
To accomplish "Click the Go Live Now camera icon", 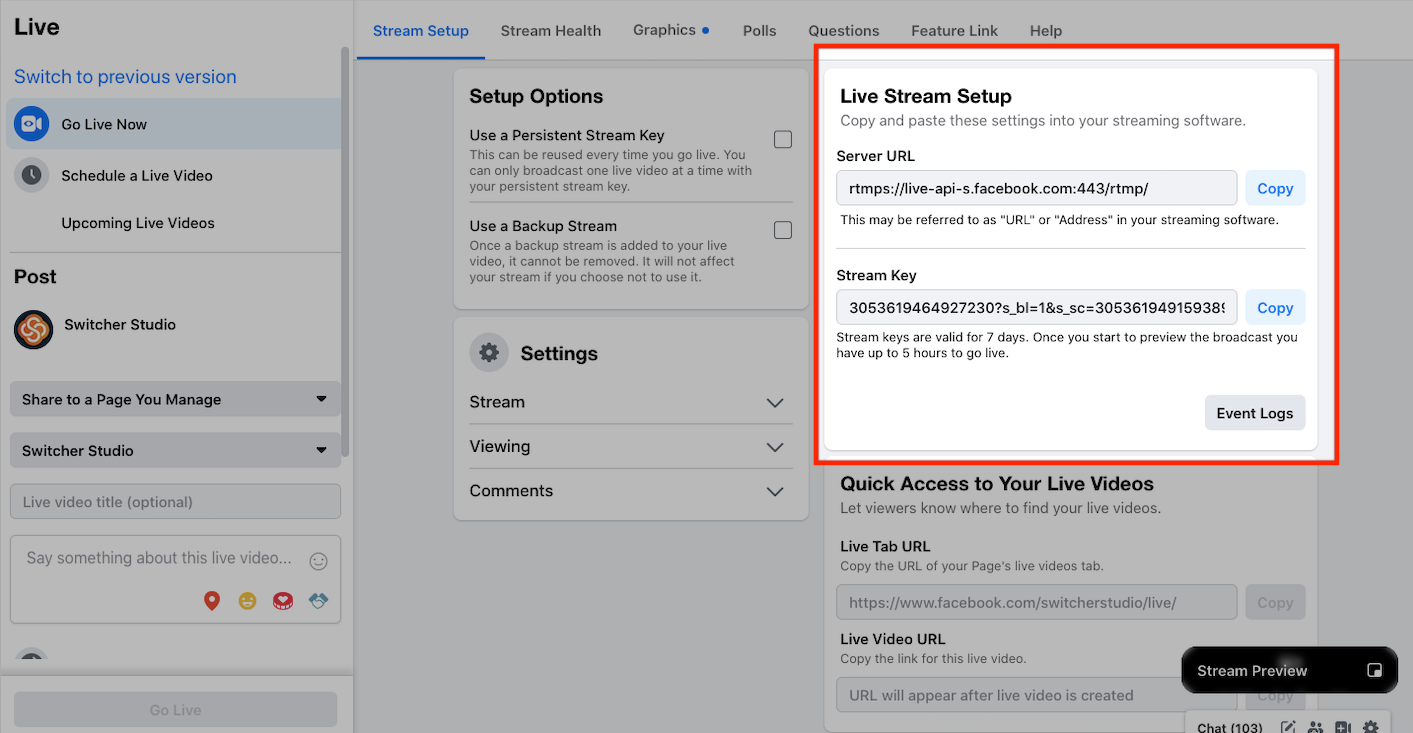I will point(32,124).
